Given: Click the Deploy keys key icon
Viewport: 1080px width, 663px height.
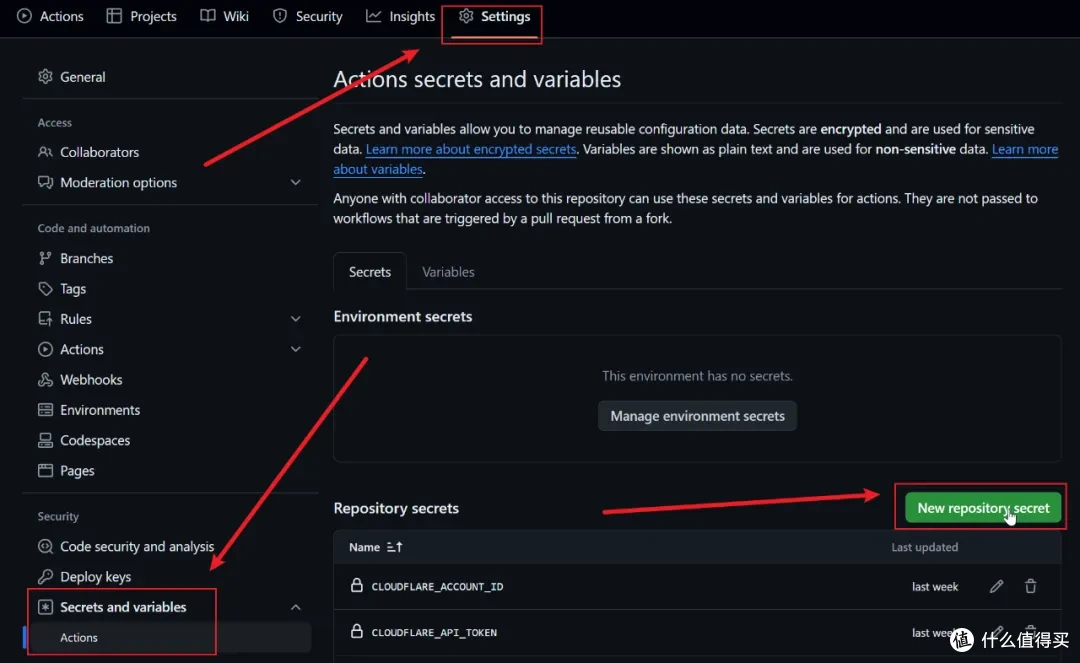Looking at the screenshot, I should [45, 576].
